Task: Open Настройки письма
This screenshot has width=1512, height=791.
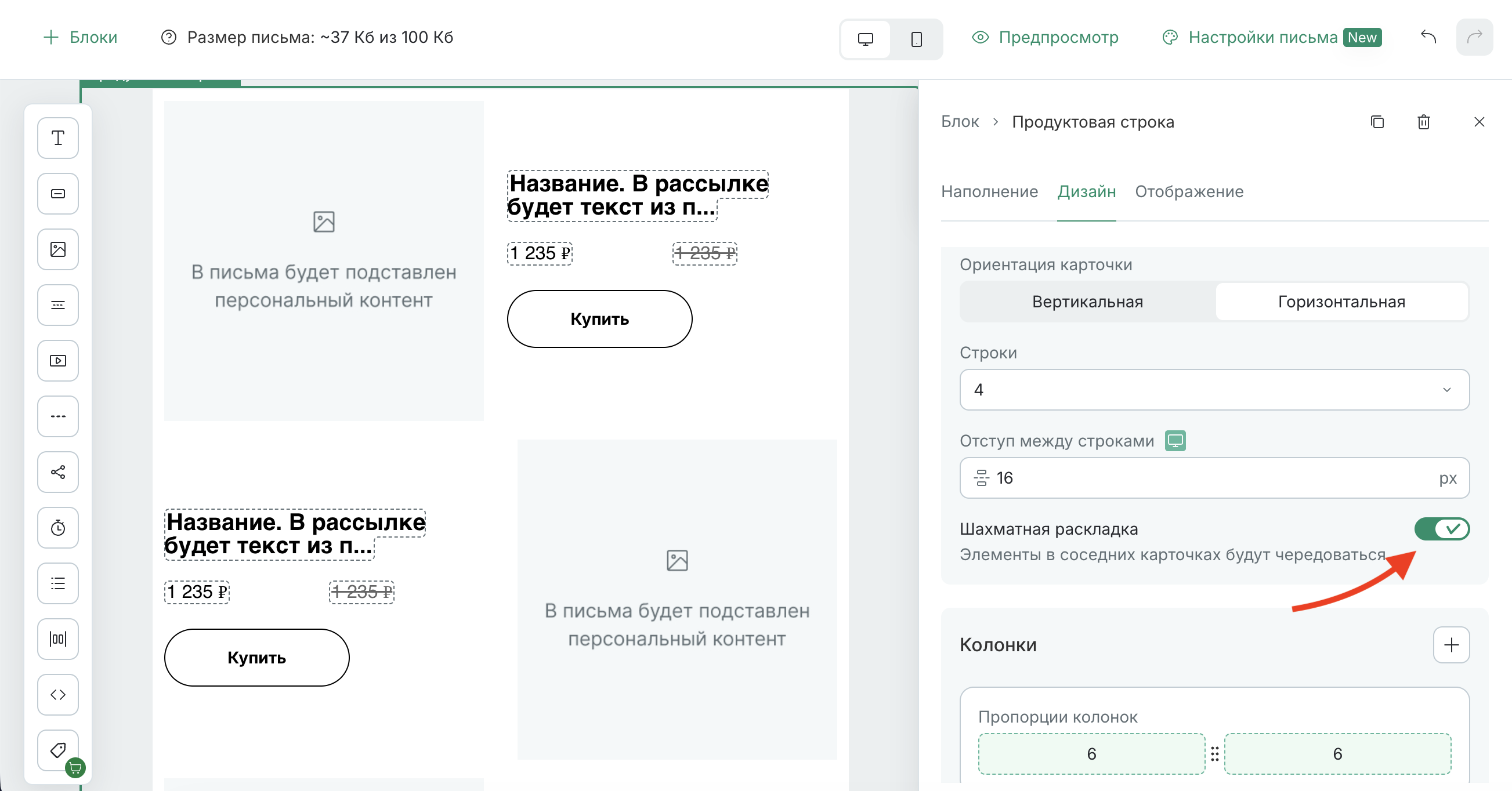Action: click(x=1272, y=38)
